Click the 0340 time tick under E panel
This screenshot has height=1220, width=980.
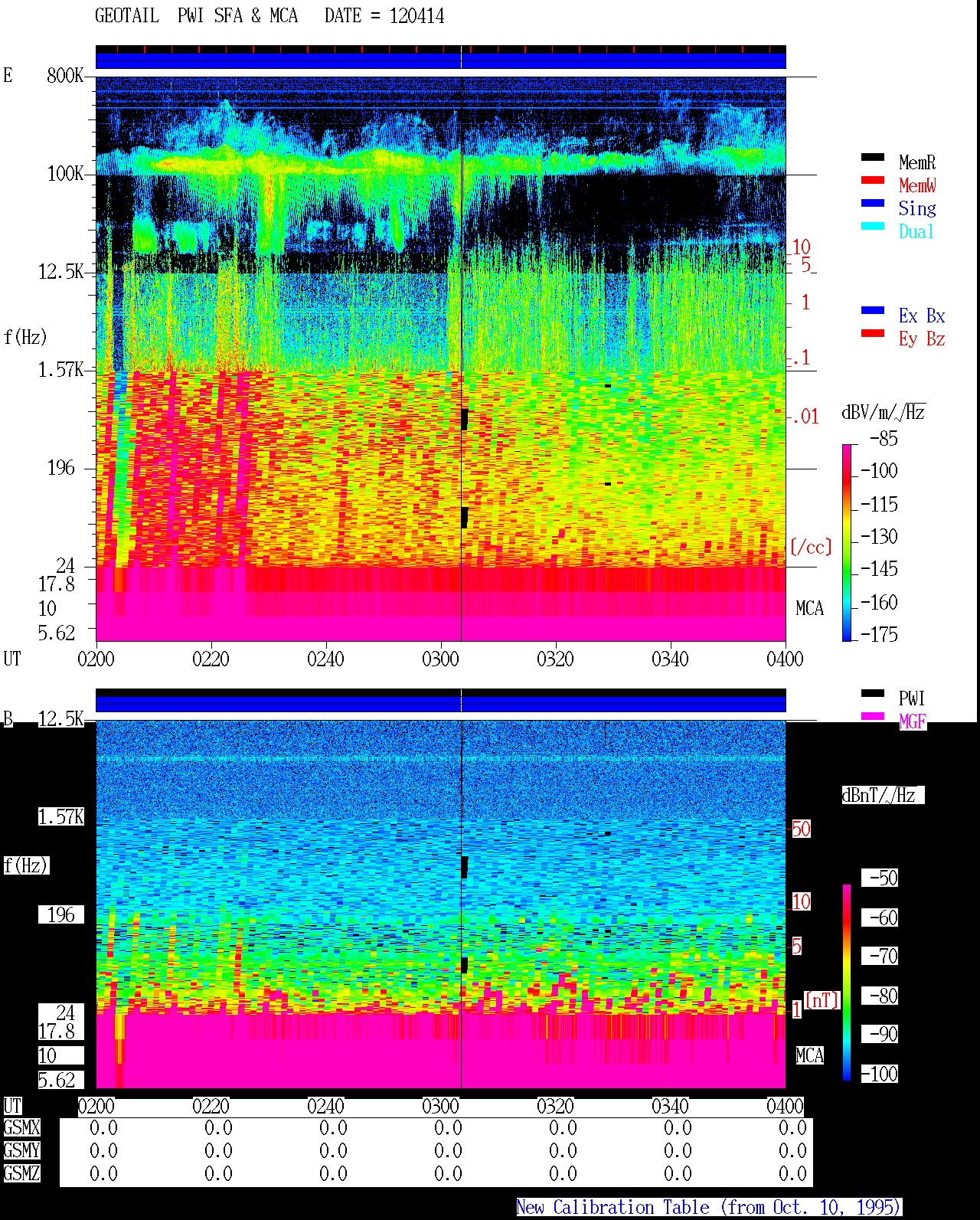click(x=670, y=659)
